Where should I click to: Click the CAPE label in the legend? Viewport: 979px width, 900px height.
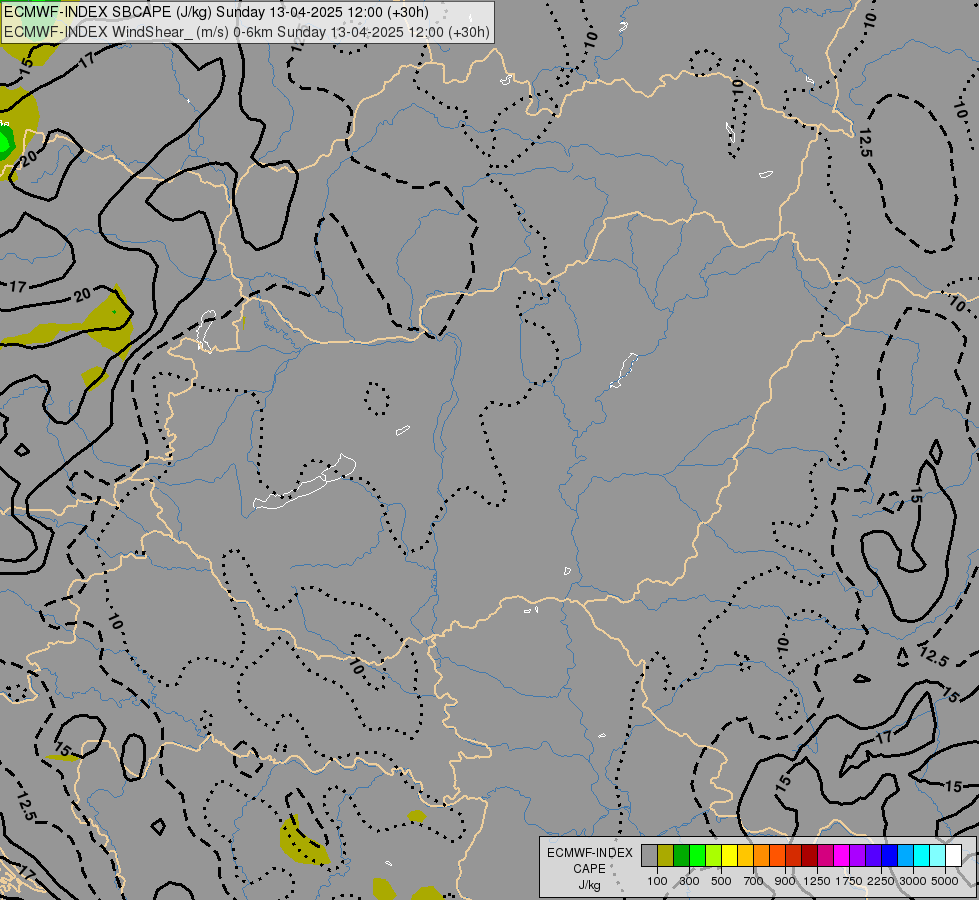tap(589, 869)
